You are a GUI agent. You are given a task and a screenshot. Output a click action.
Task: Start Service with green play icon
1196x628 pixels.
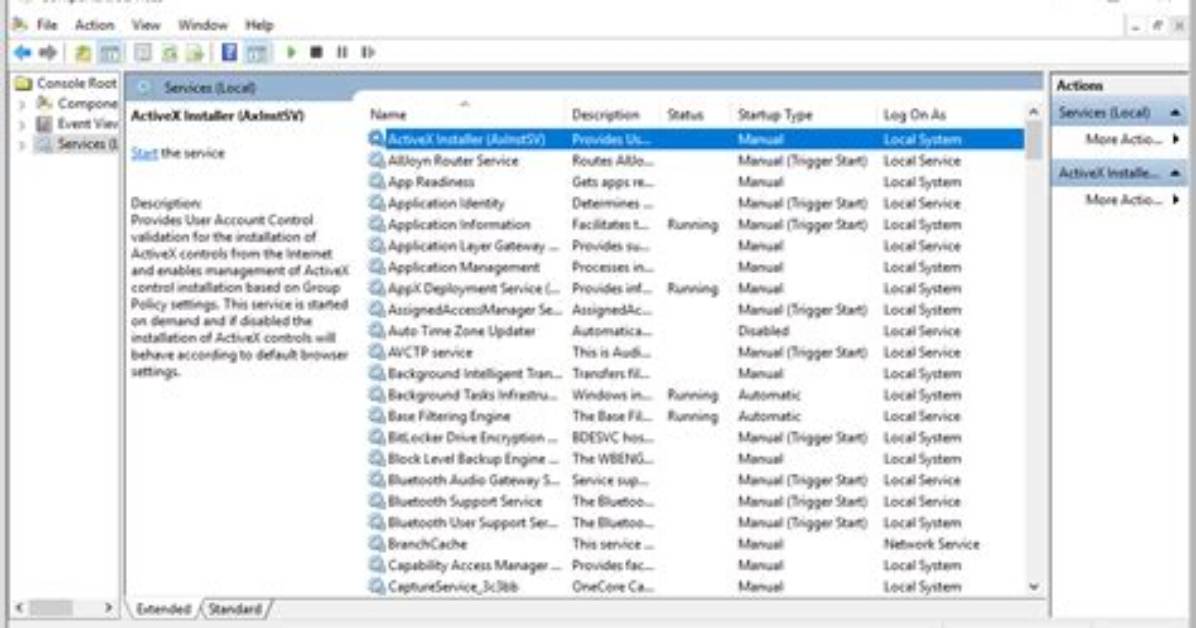[291, 53]
